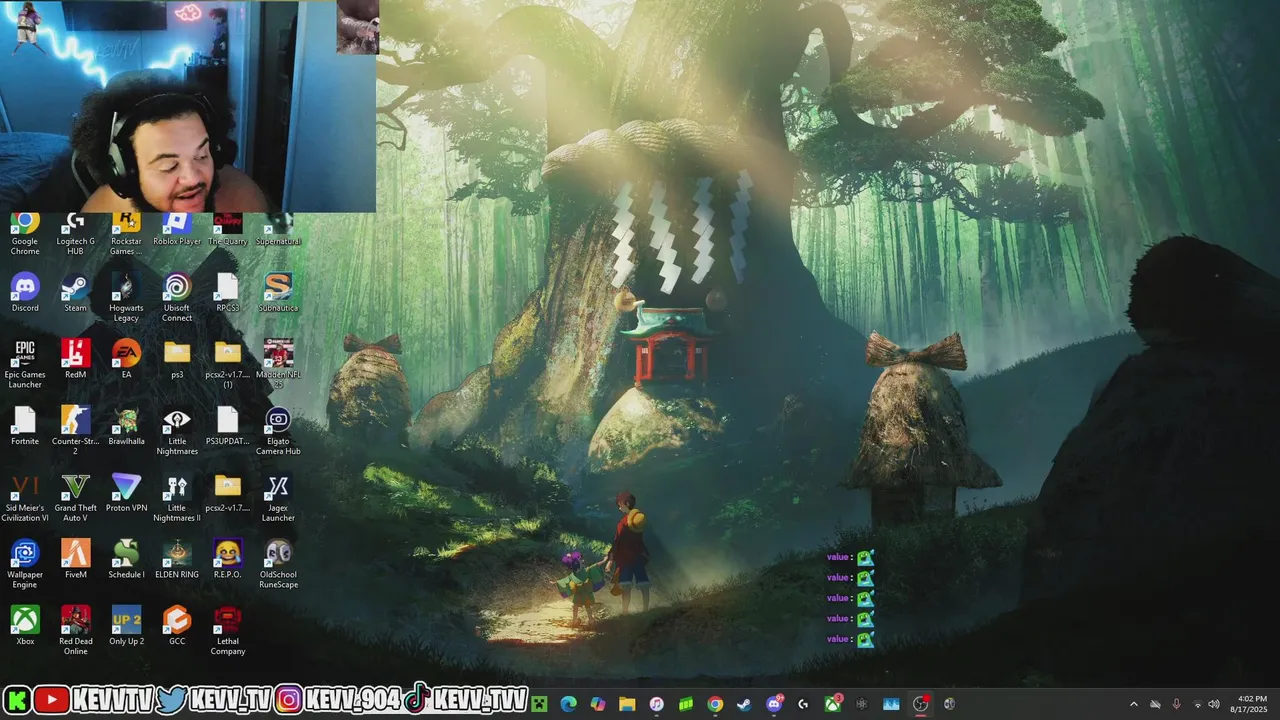
Task: Show hidden system tray icons
Action: click(1133, 704)
